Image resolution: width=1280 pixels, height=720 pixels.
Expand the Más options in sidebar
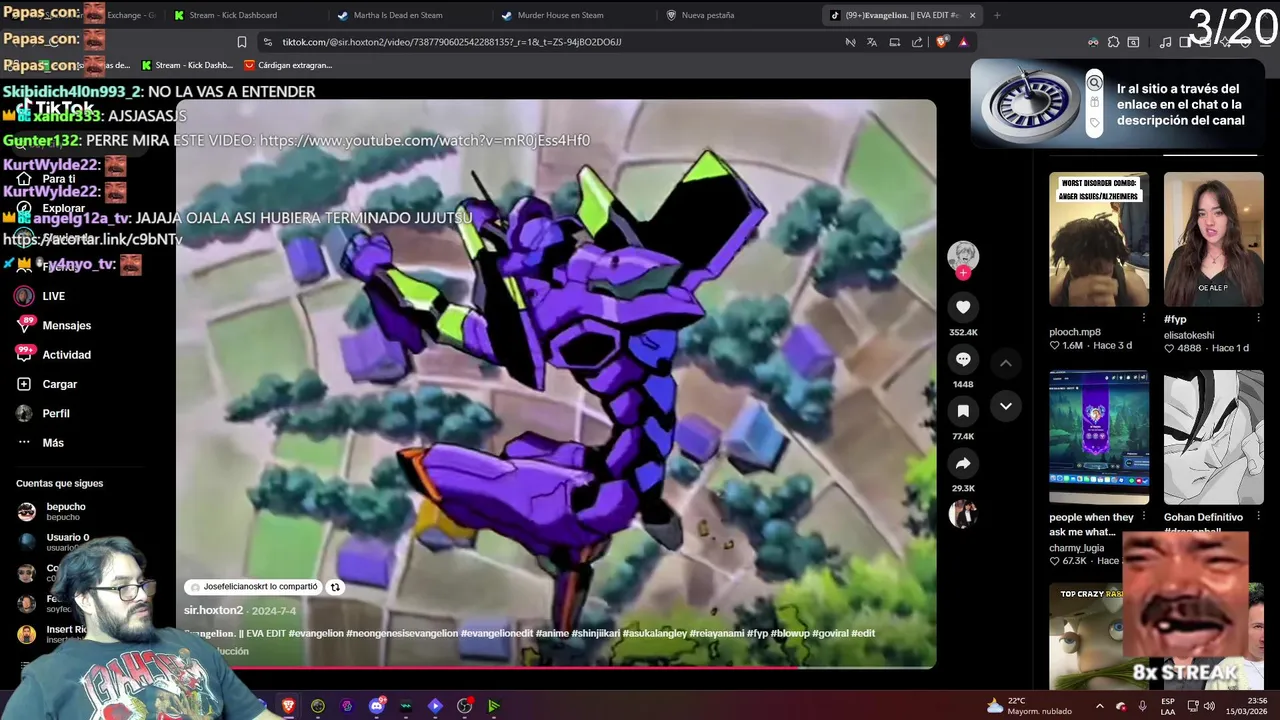pos(42,443)
